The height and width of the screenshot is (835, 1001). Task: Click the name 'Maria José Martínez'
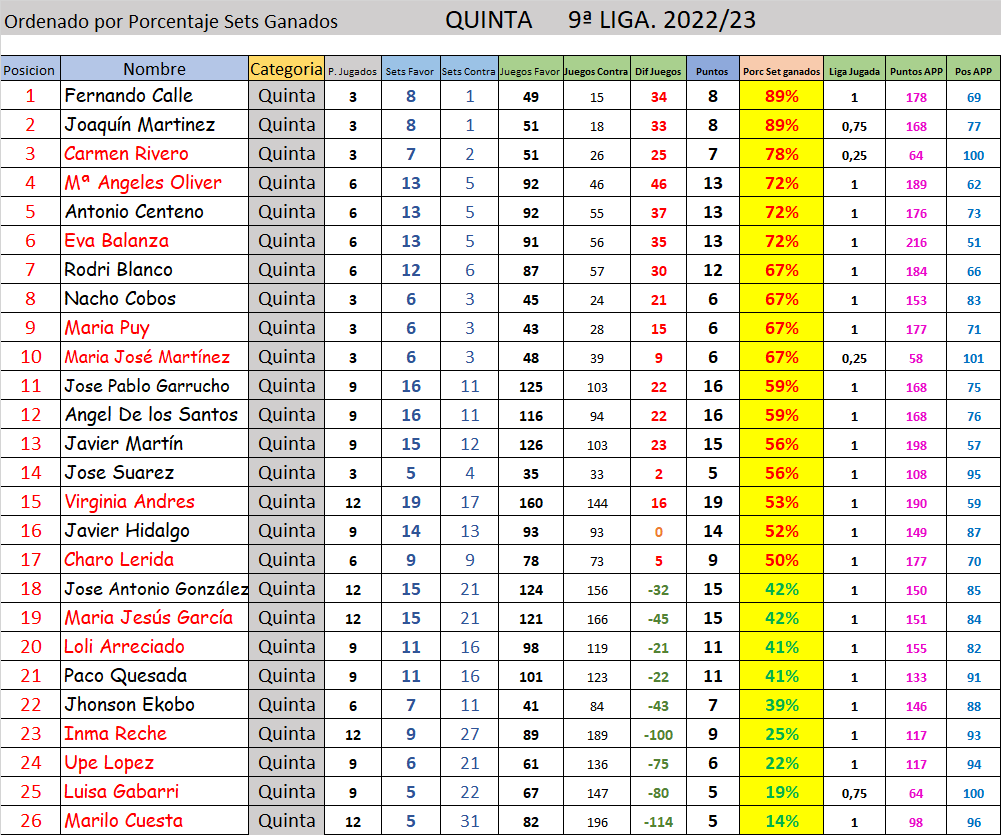coord(147,357)
